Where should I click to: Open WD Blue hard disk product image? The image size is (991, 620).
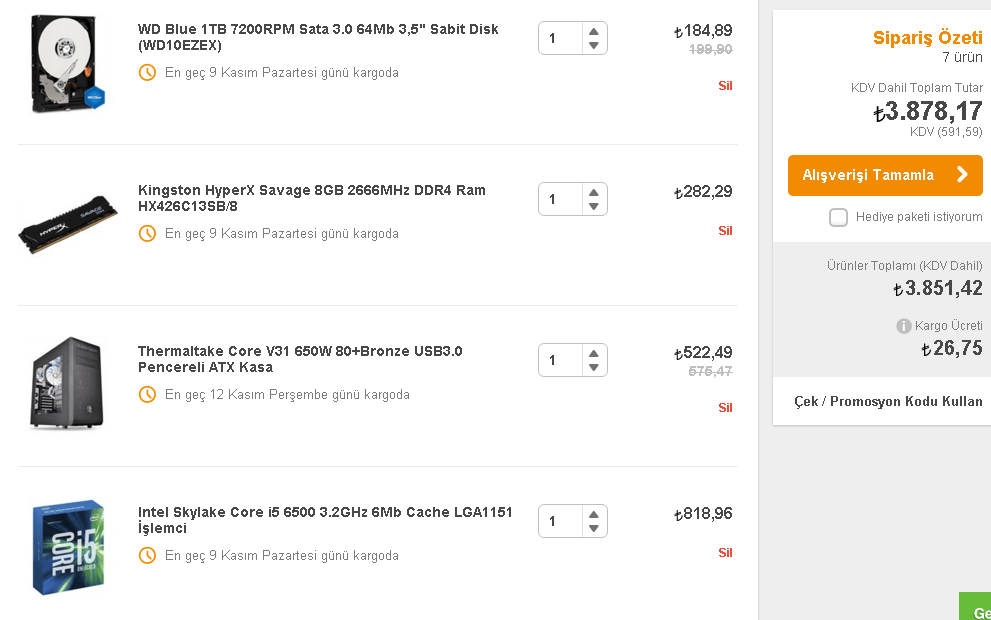tap(68, 64)
